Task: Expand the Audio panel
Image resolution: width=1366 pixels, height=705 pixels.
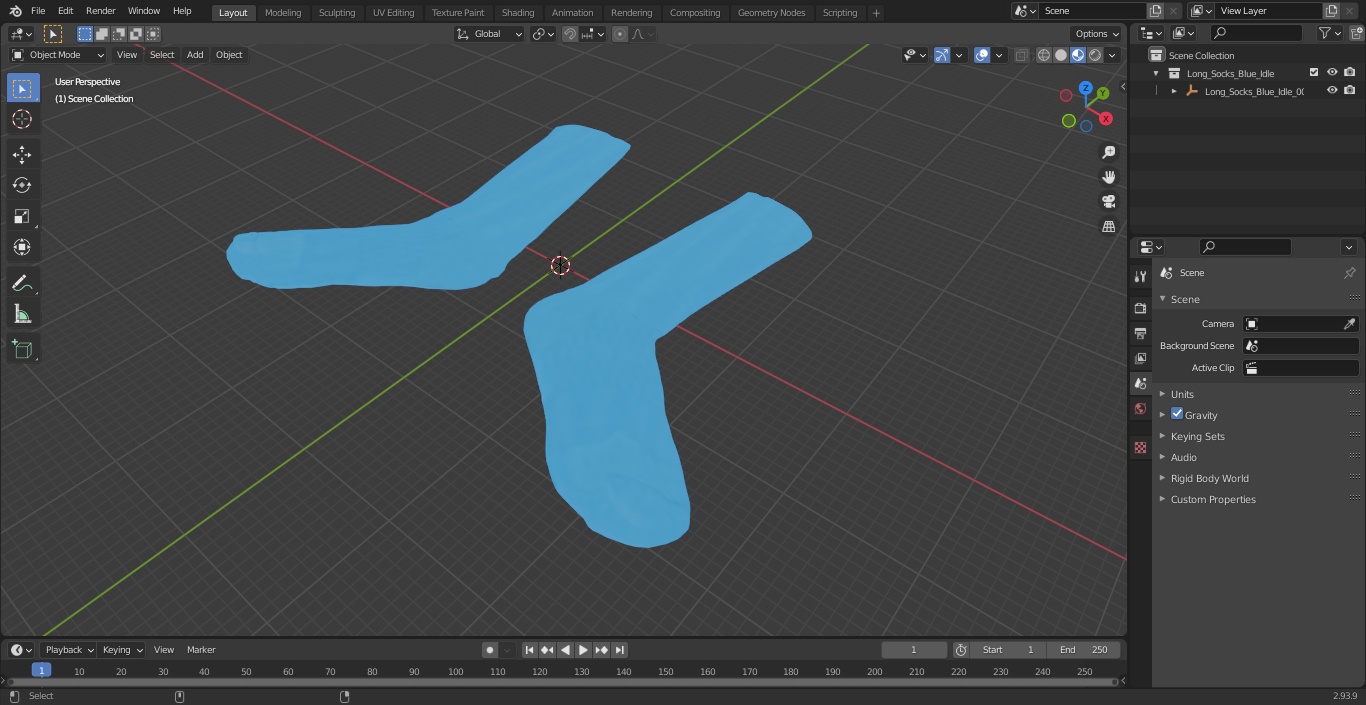Action: click(x=1183, y=457)
